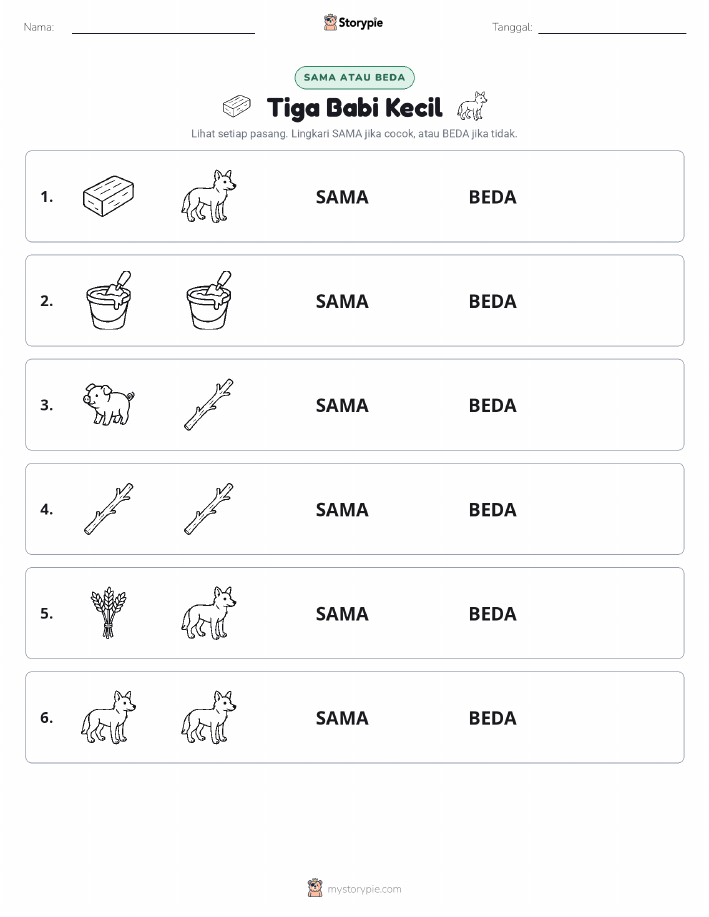The height and width of the screenshot is (917, 709).
Task: Choose BEDA for question 1
Action: click(493, 198)
